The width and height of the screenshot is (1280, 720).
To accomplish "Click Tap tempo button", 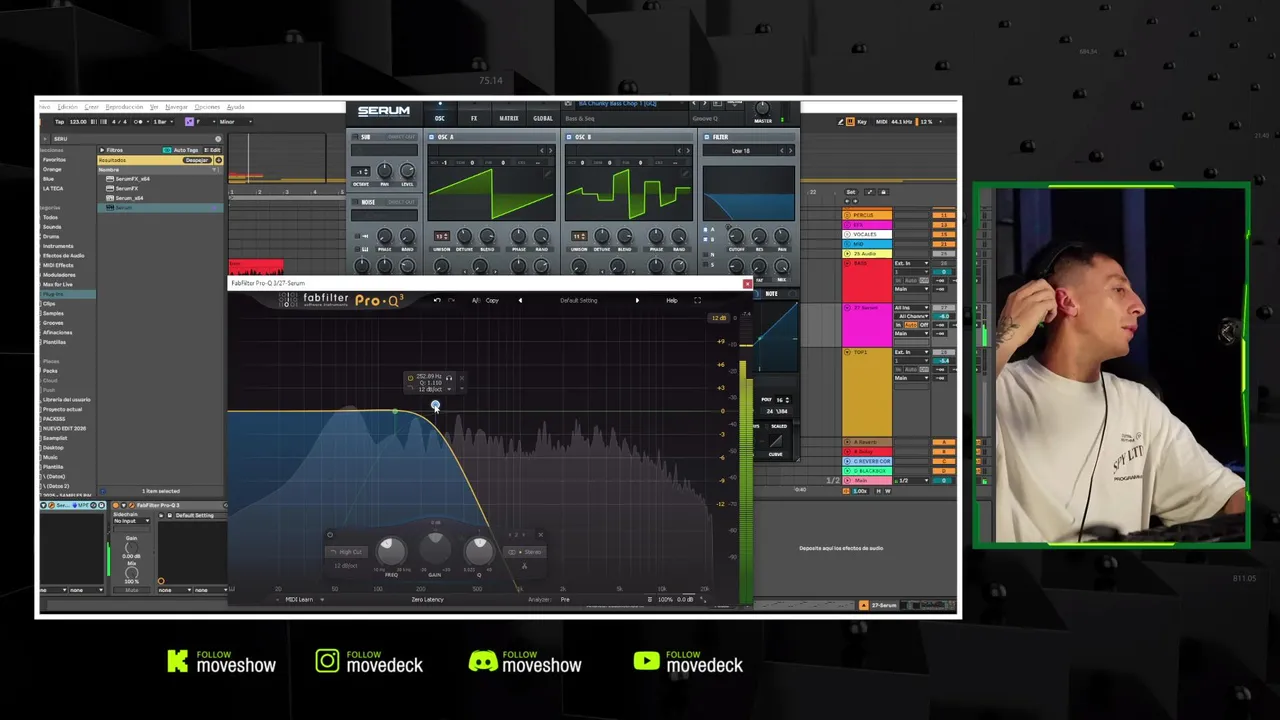I will click(x=59, y=122).
